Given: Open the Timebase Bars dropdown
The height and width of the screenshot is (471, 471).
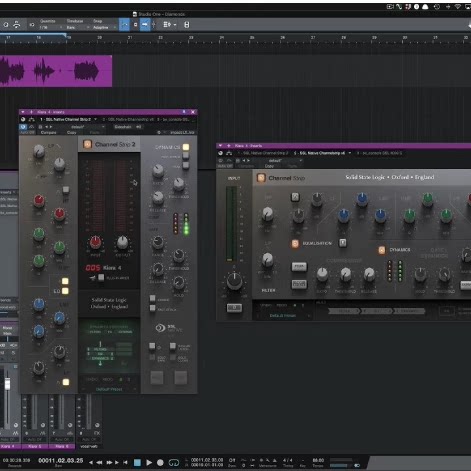Looking at the screenshot, I should (77, 28).
